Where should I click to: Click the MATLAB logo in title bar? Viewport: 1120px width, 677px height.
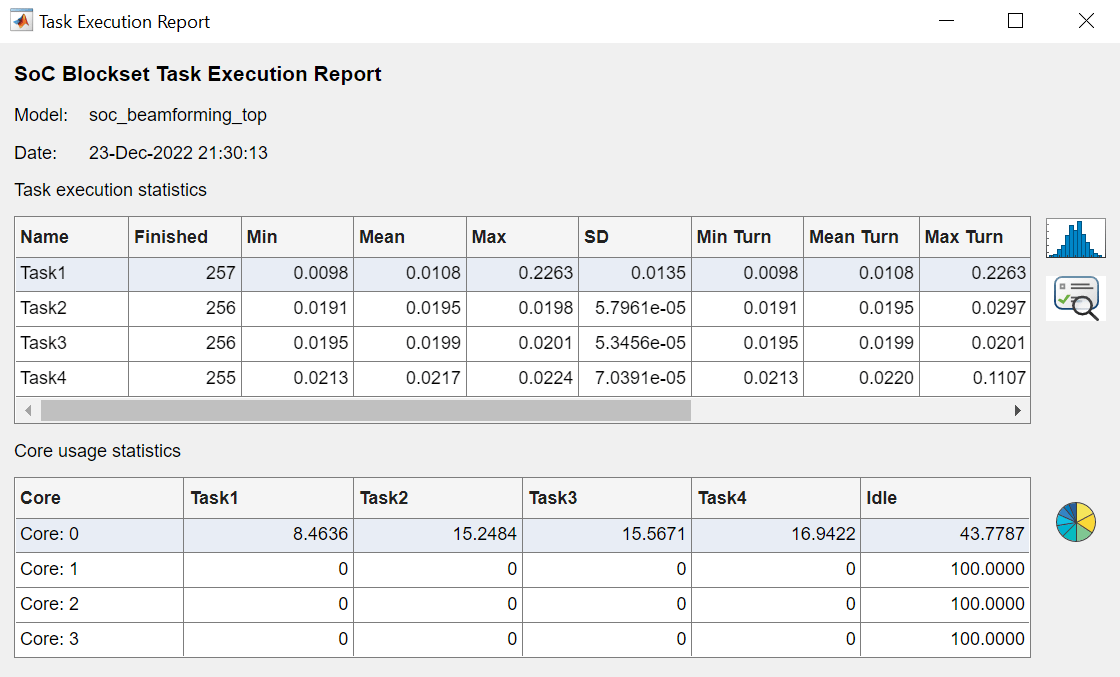click(20, 21)
